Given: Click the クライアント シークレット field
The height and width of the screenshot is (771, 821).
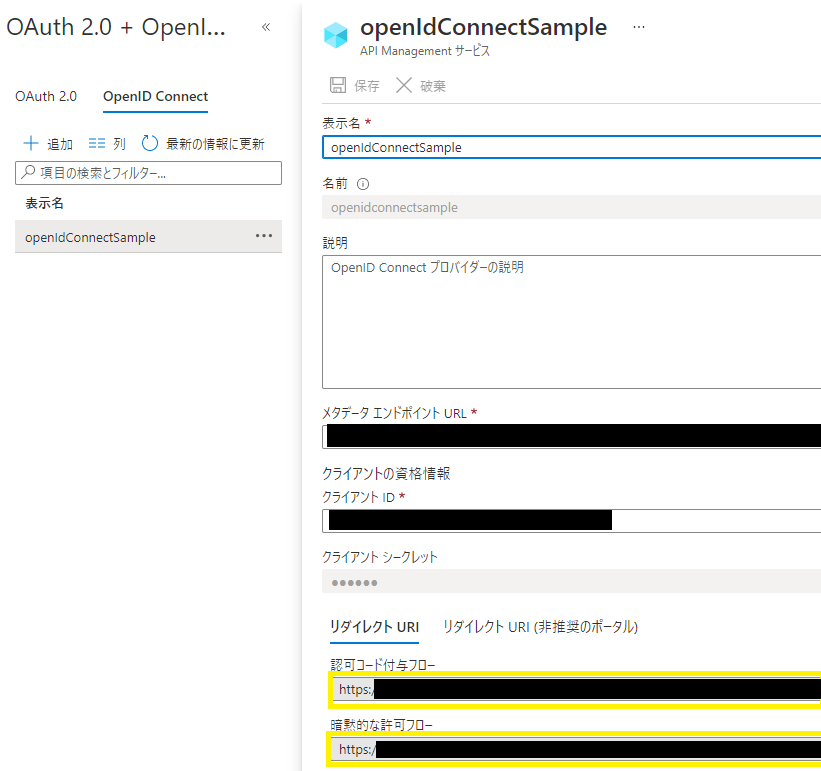Looking at the screenshot, I should pos(571,582).
